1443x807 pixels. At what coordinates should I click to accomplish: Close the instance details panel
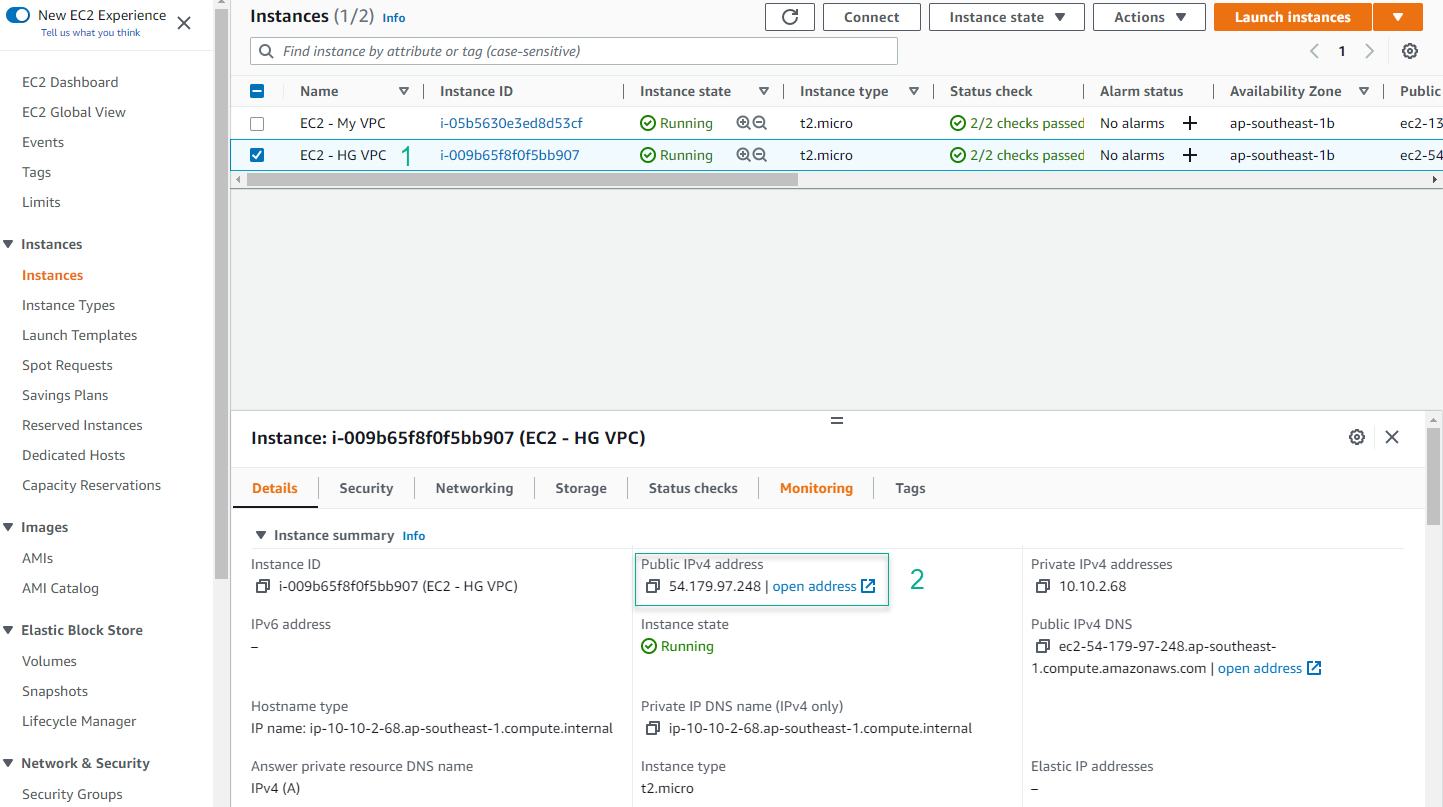click(x=1392, y=437)
